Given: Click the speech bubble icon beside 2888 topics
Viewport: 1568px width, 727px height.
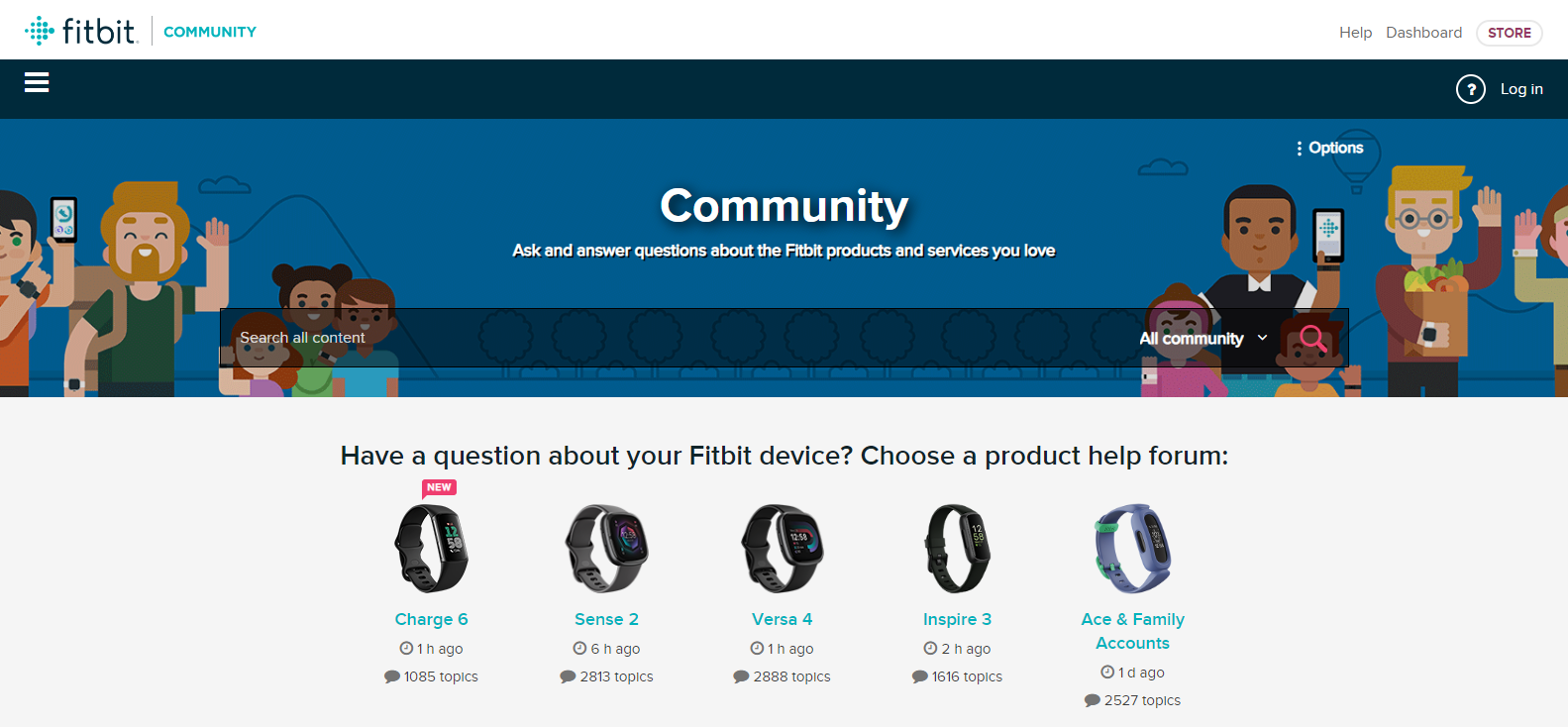Looking at the screenshot, I should (741, 676).
